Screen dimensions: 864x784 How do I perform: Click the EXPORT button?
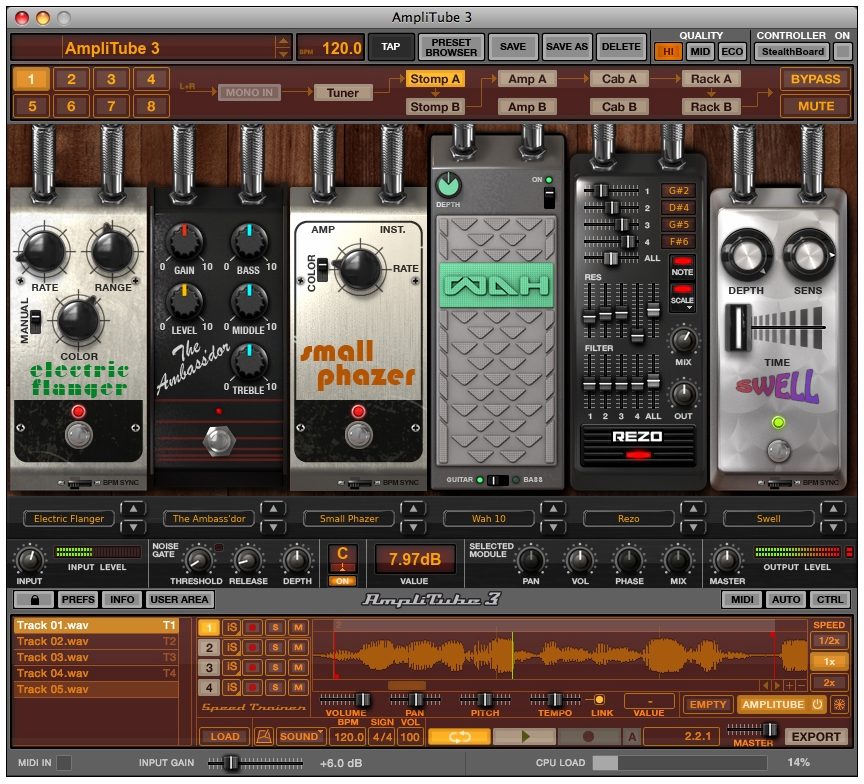[816, 737]
